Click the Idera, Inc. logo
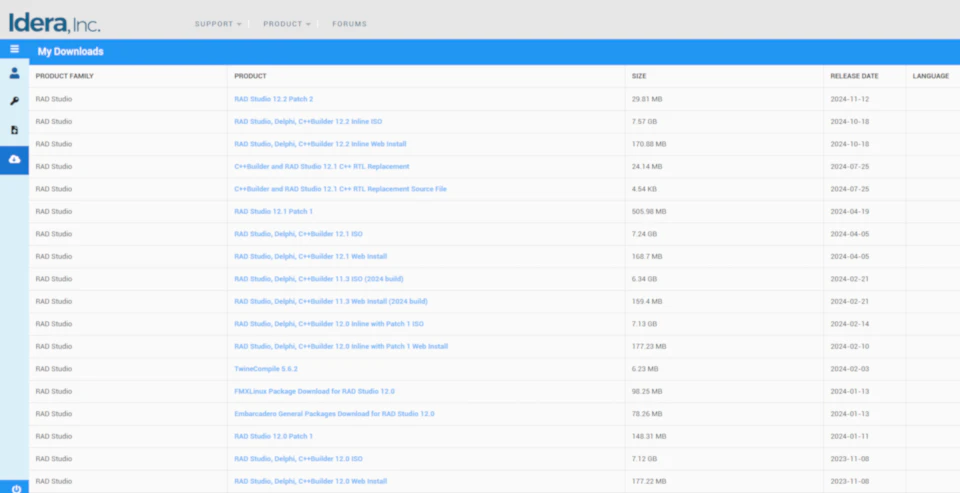Screen dimensions: 960x493 point(54,23)
